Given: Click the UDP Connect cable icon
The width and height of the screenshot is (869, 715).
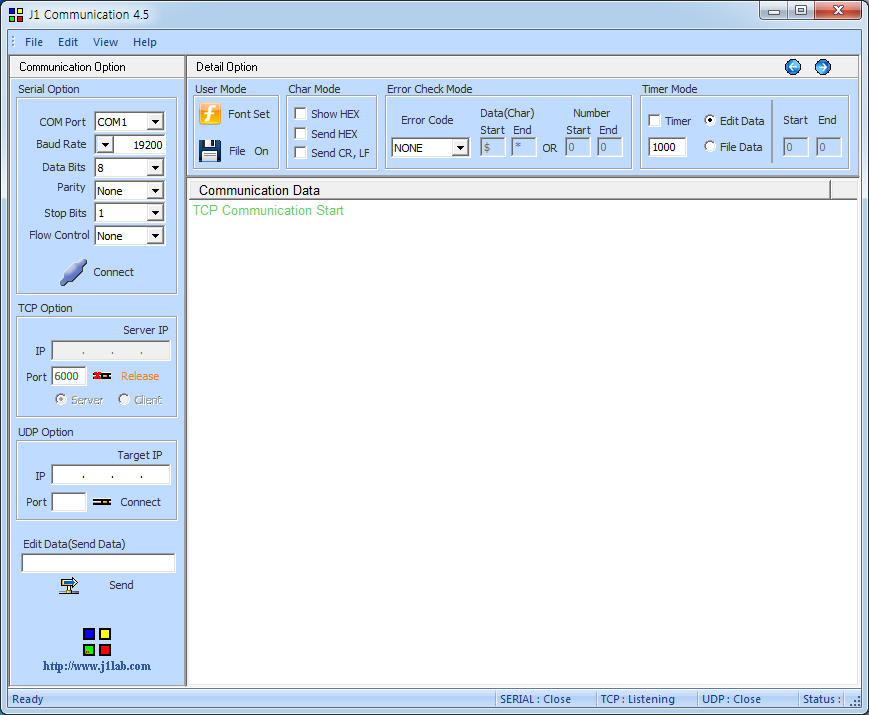Looking at the screenshot, I should [x=102, y=502].
